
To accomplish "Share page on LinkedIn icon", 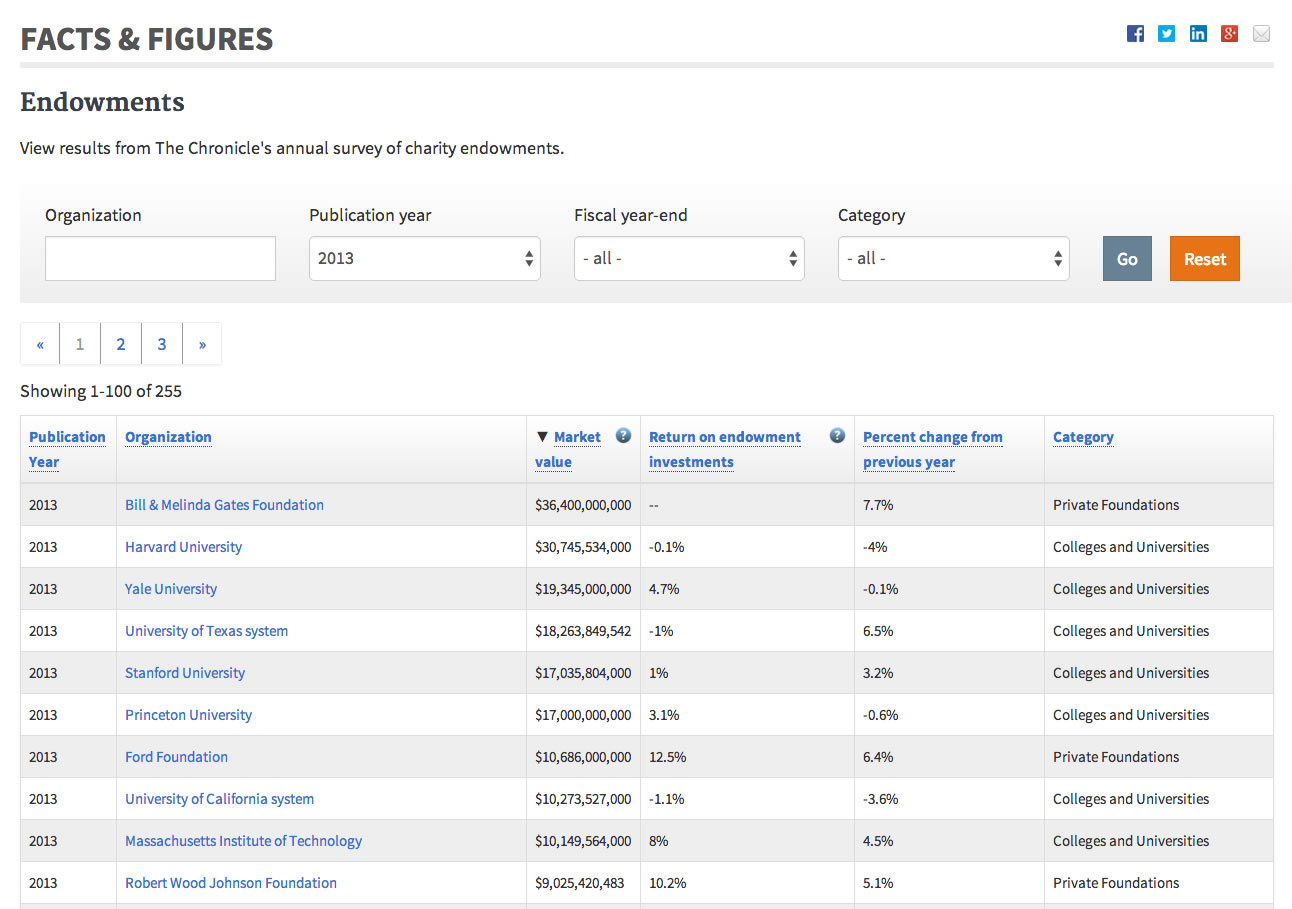I will pos(1198,34).
